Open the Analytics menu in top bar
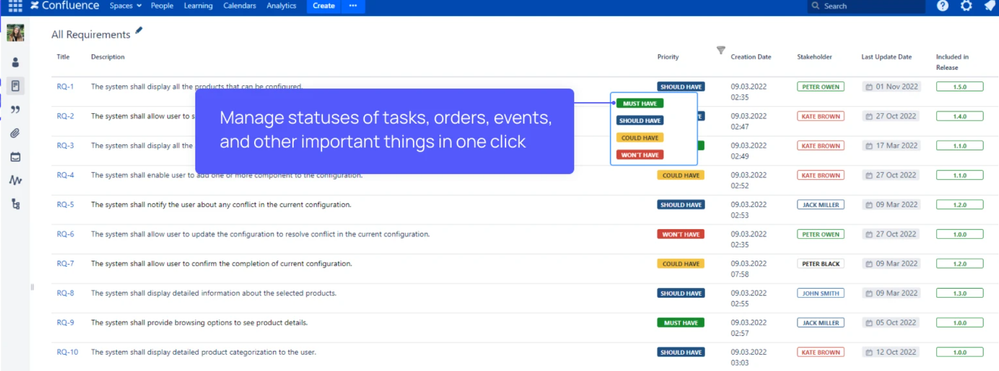This screenshot has width=999, height=371. point(281,6)
